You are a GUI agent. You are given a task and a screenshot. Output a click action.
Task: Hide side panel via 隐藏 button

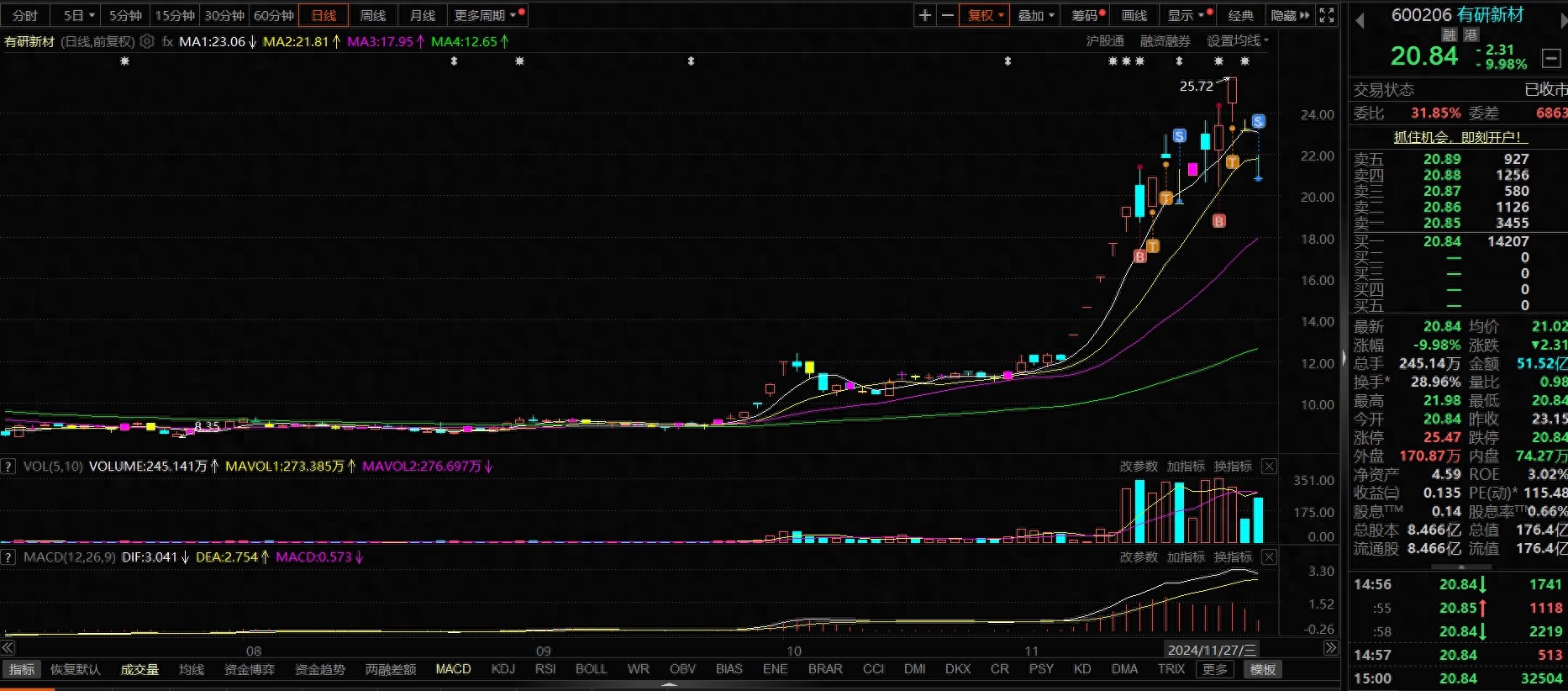1289,15
